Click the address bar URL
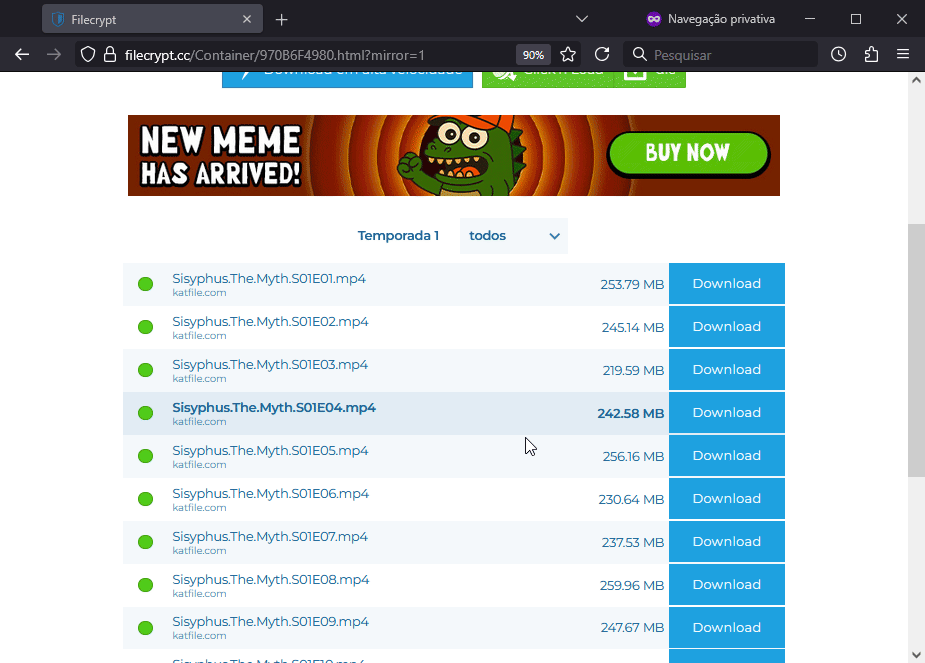The image size is (925, 663). pos(274,55)
